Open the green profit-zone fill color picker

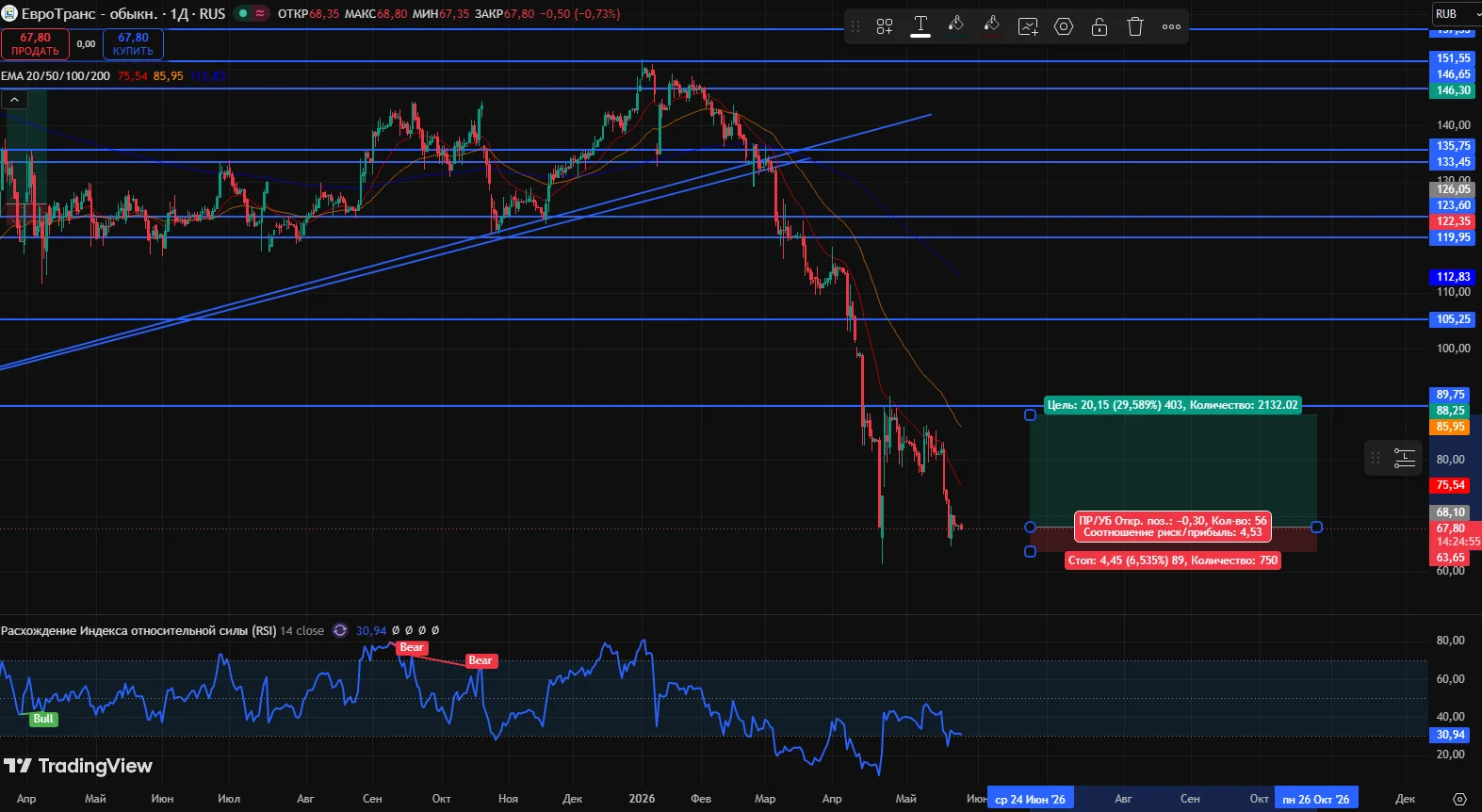tap(955, 25)
